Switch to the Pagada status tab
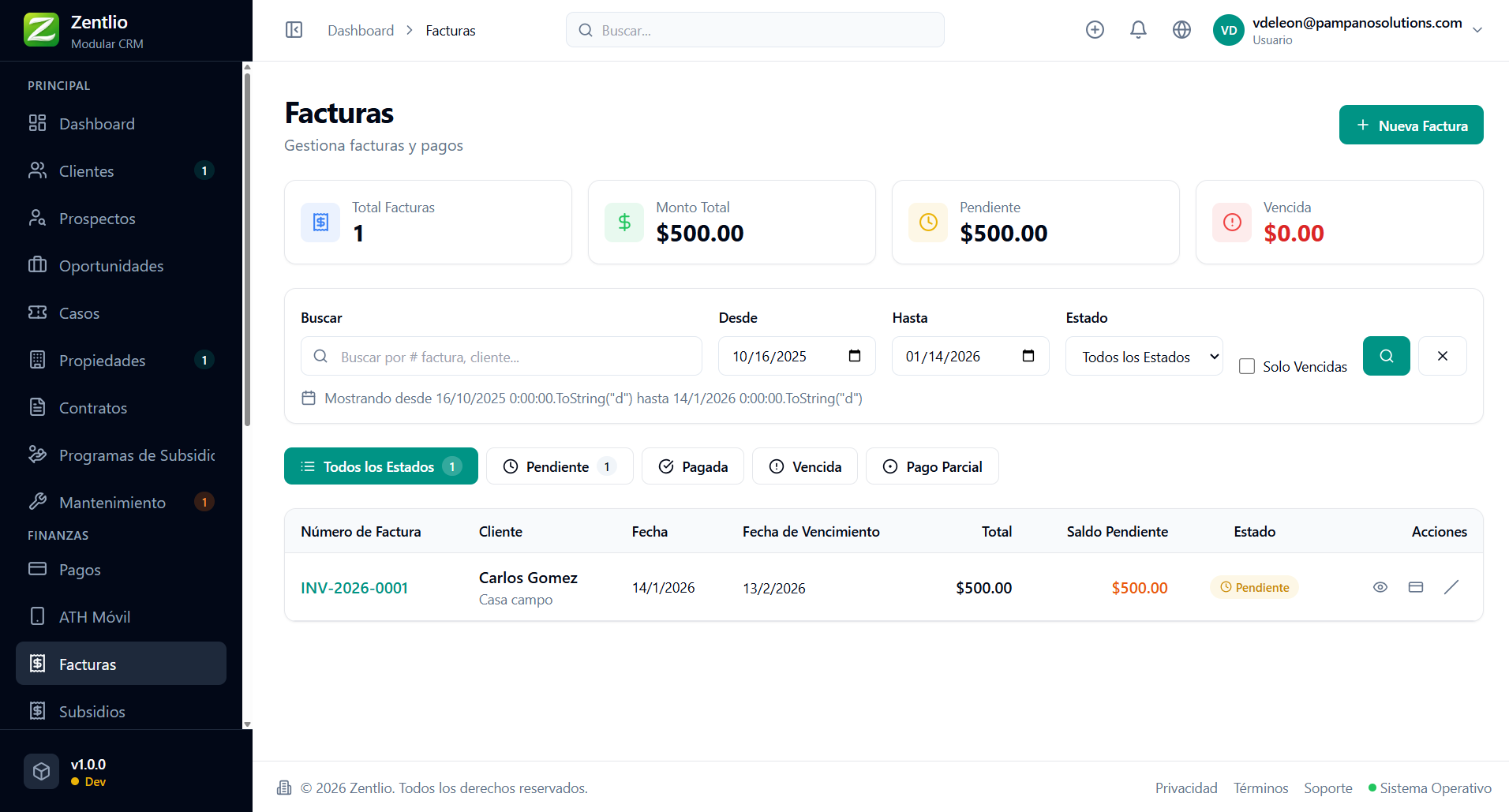The image size is (1509, 812). coord(692,466)
